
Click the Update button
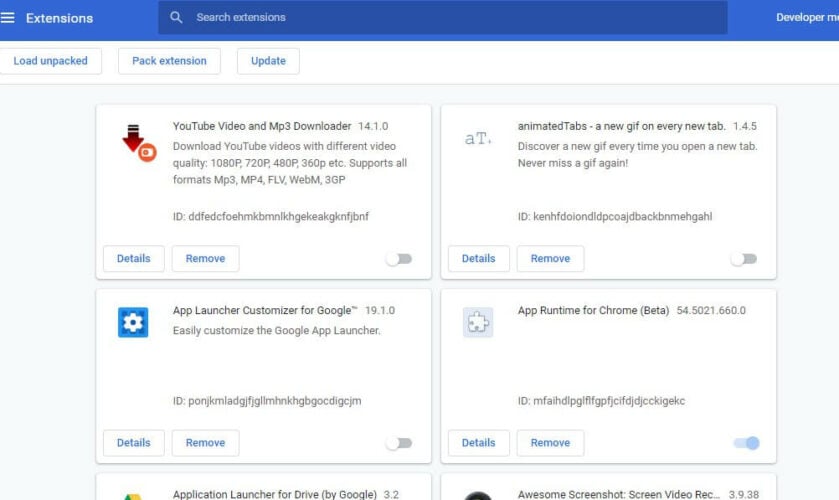[268, 61]
